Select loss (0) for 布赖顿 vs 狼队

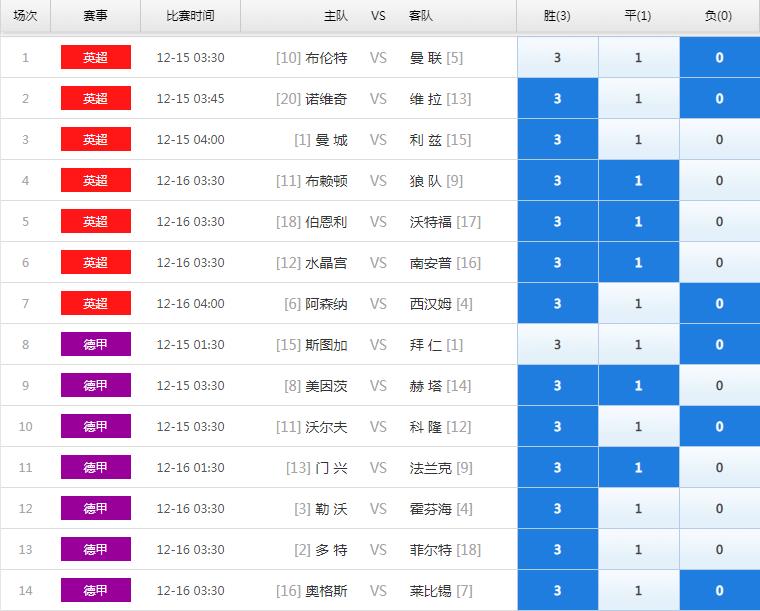pos(719,180)
